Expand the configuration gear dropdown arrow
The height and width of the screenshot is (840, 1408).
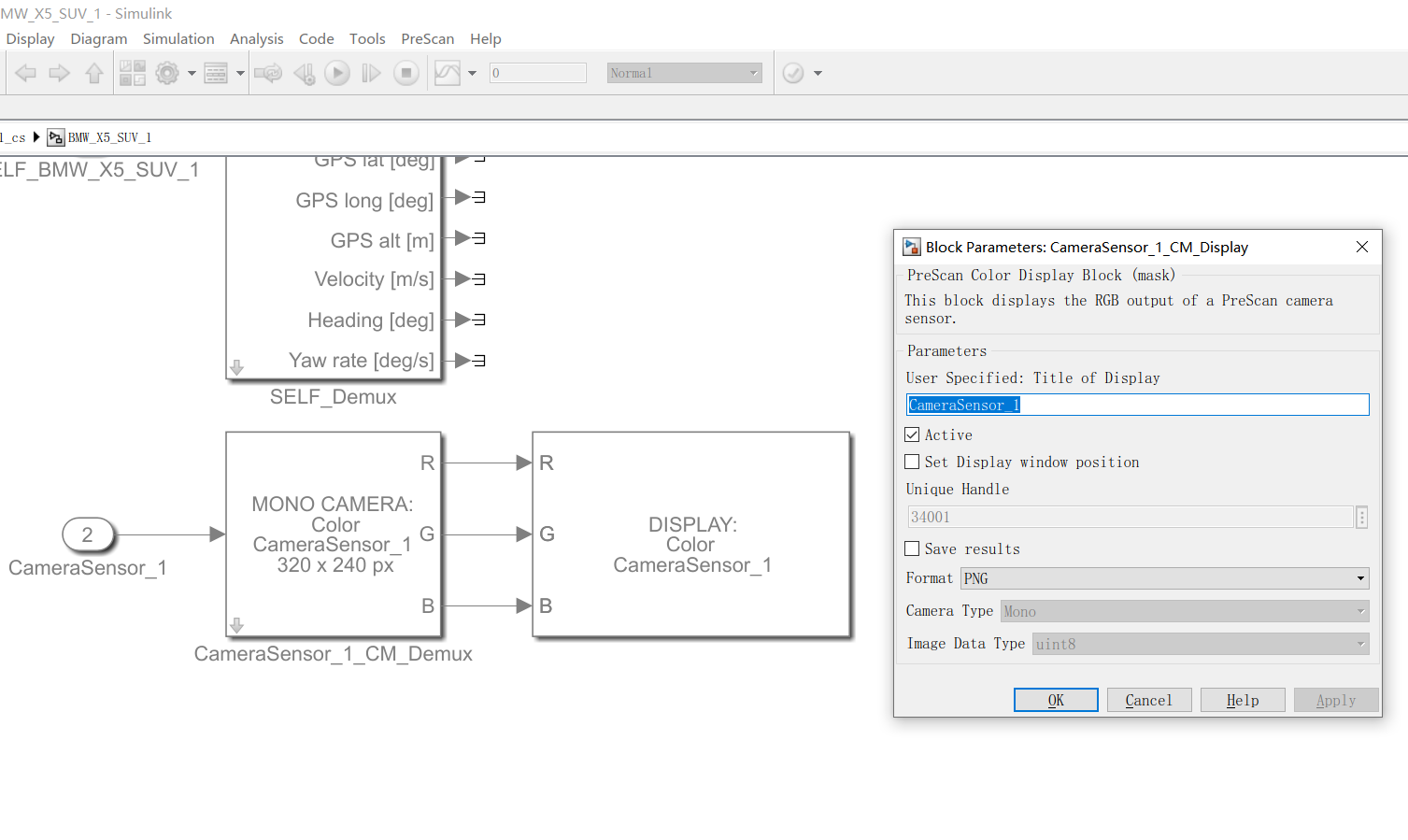click(x=192, y=73)
